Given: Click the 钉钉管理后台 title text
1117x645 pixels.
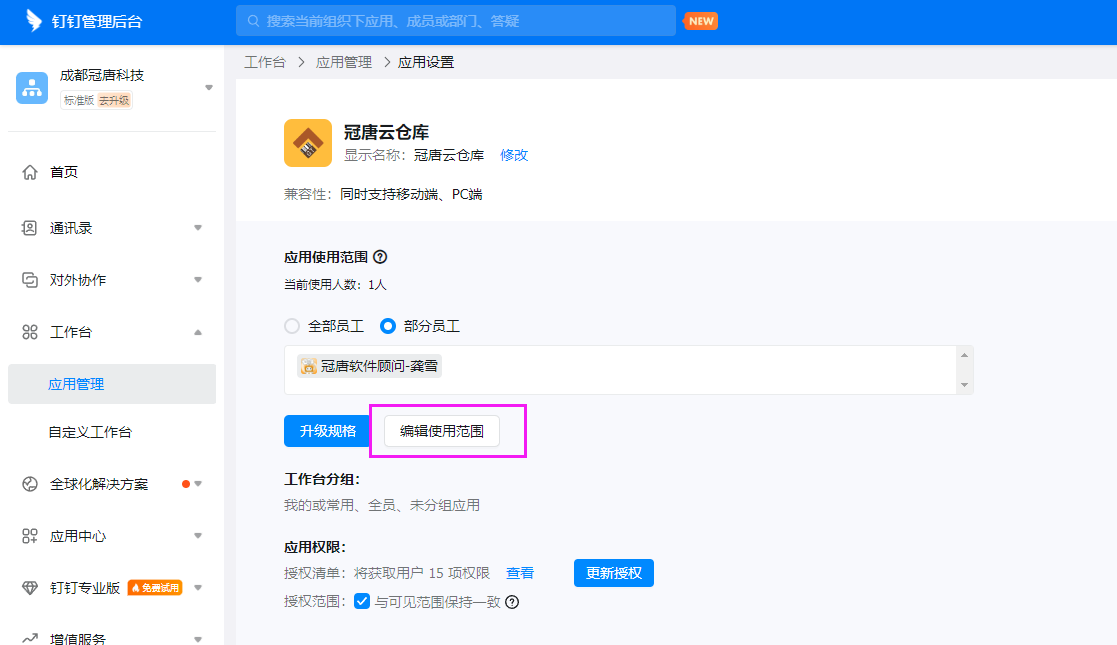Looking at the screenshot, I should click(98, 21).
